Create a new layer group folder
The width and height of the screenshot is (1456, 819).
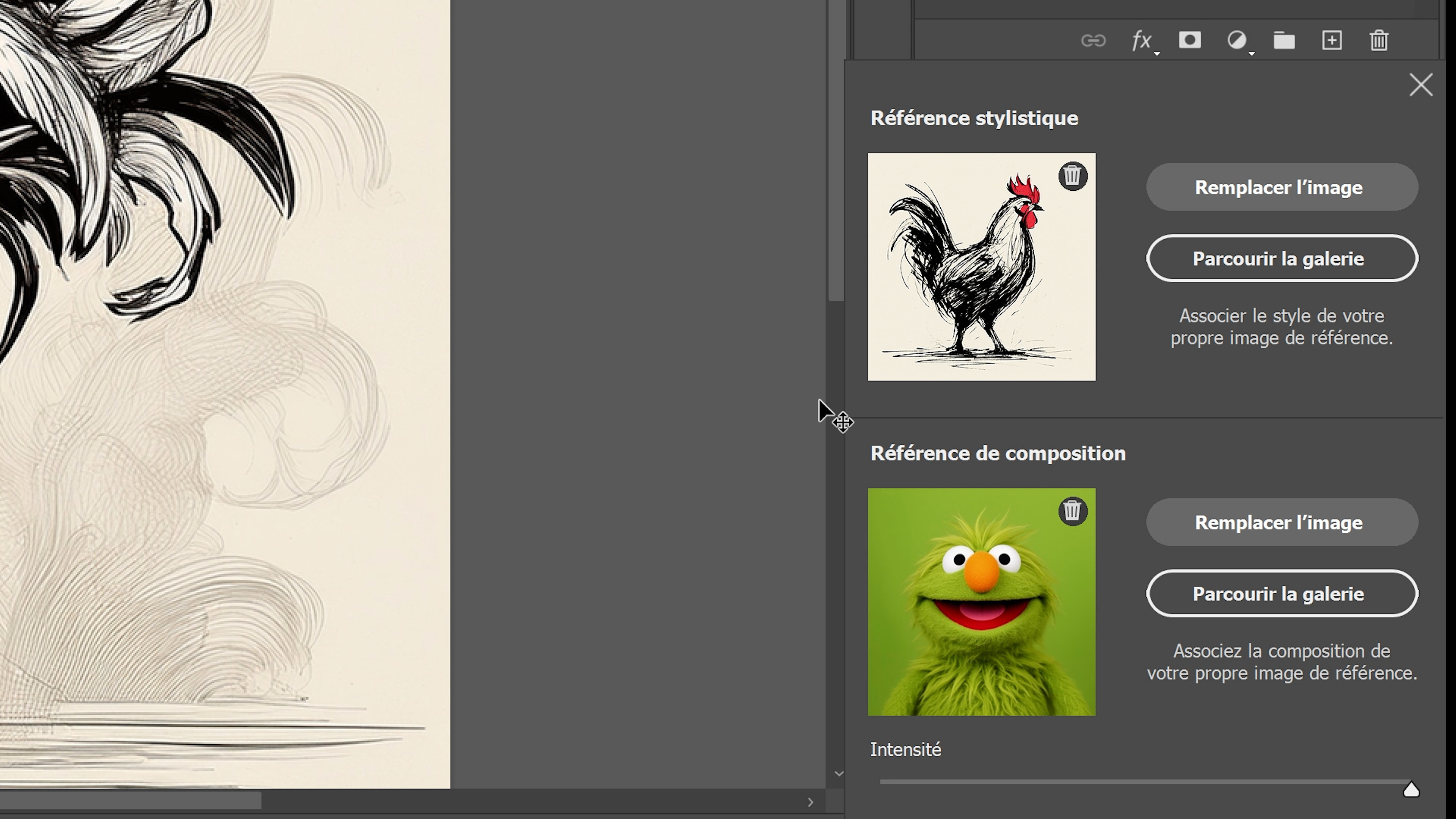1284,41
